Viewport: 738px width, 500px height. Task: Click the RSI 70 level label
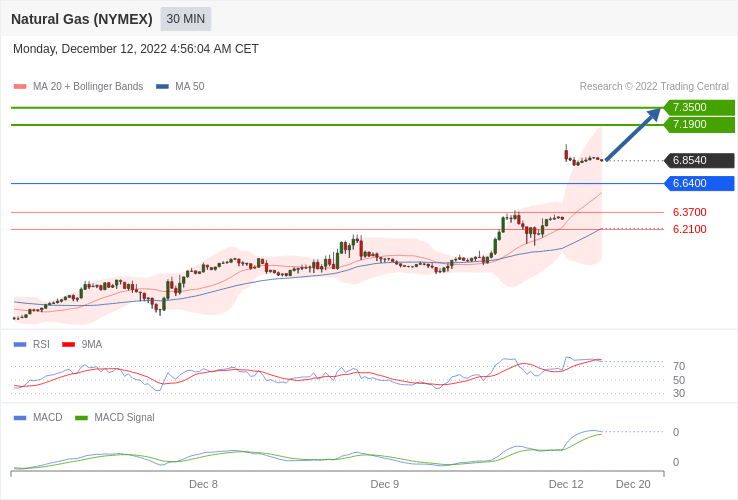click(679, 366)
